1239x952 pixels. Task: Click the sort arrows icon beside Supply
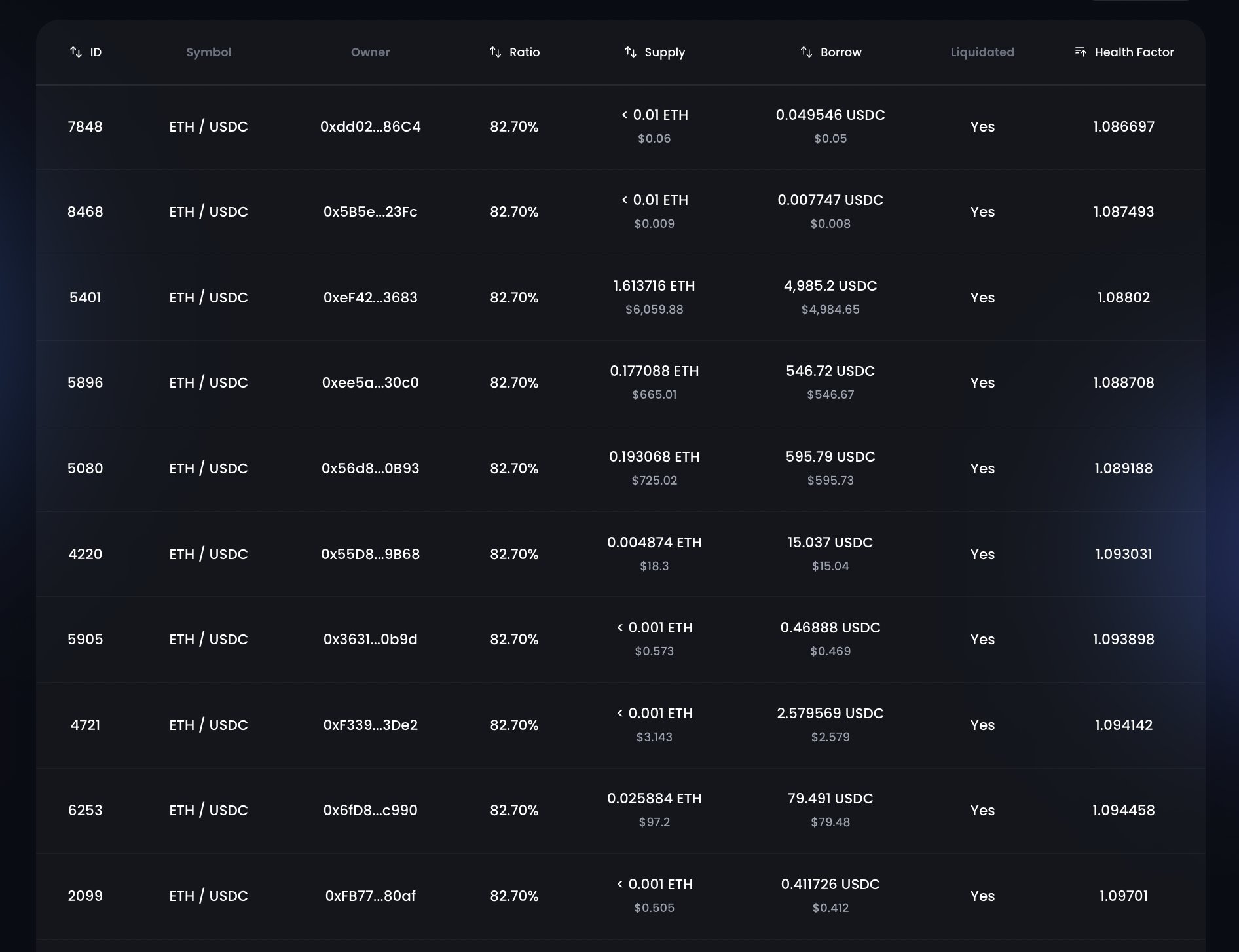[631, 52]
